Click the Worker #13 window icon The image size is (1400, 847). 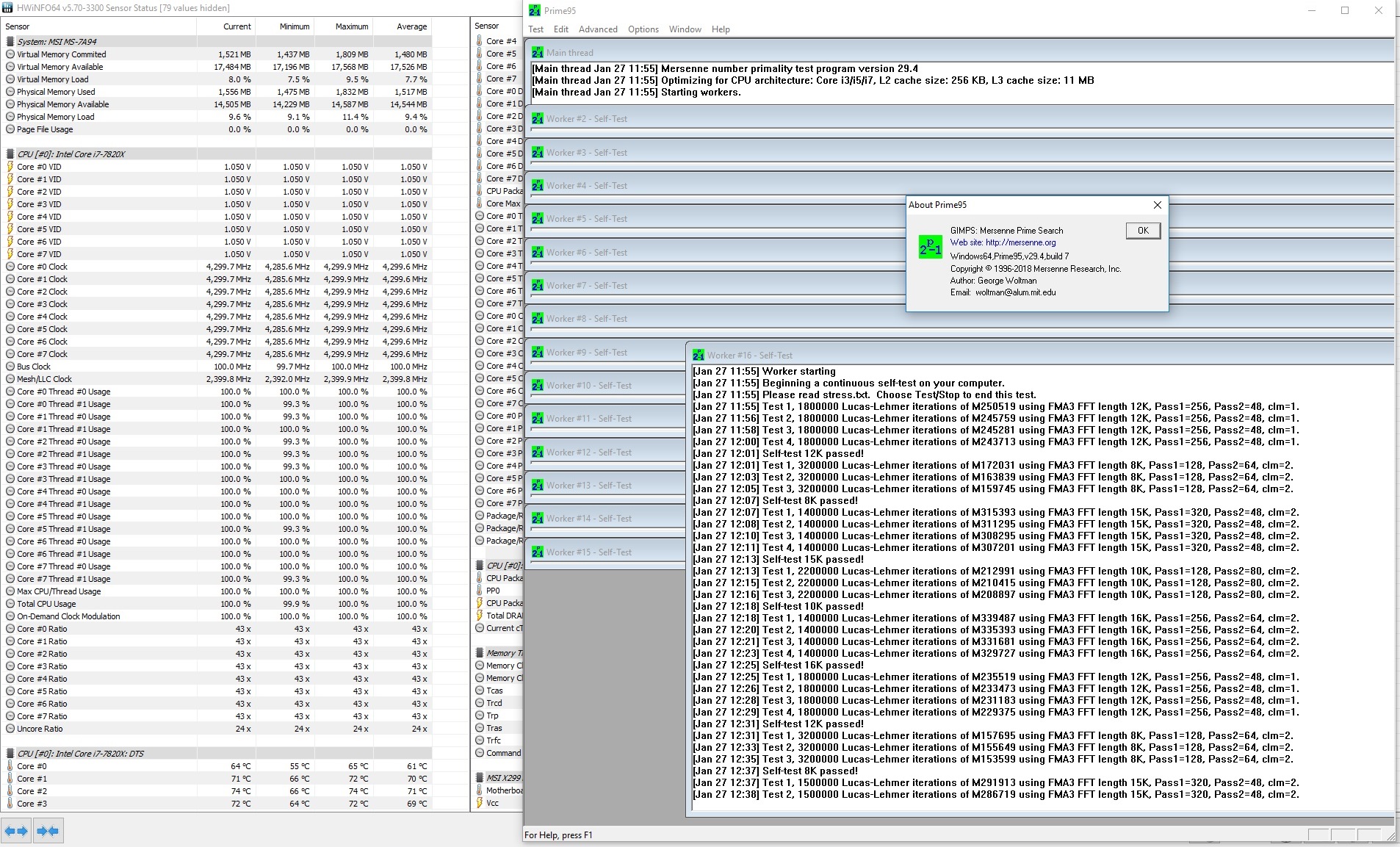point(538,485)
